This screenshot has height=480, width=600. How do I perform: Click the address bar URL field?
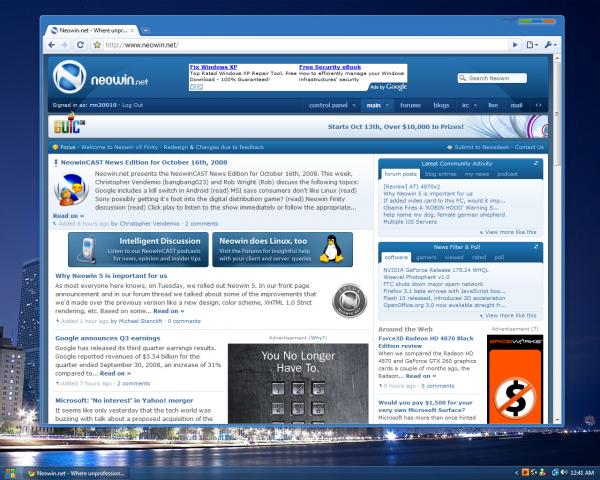(306, 45)
